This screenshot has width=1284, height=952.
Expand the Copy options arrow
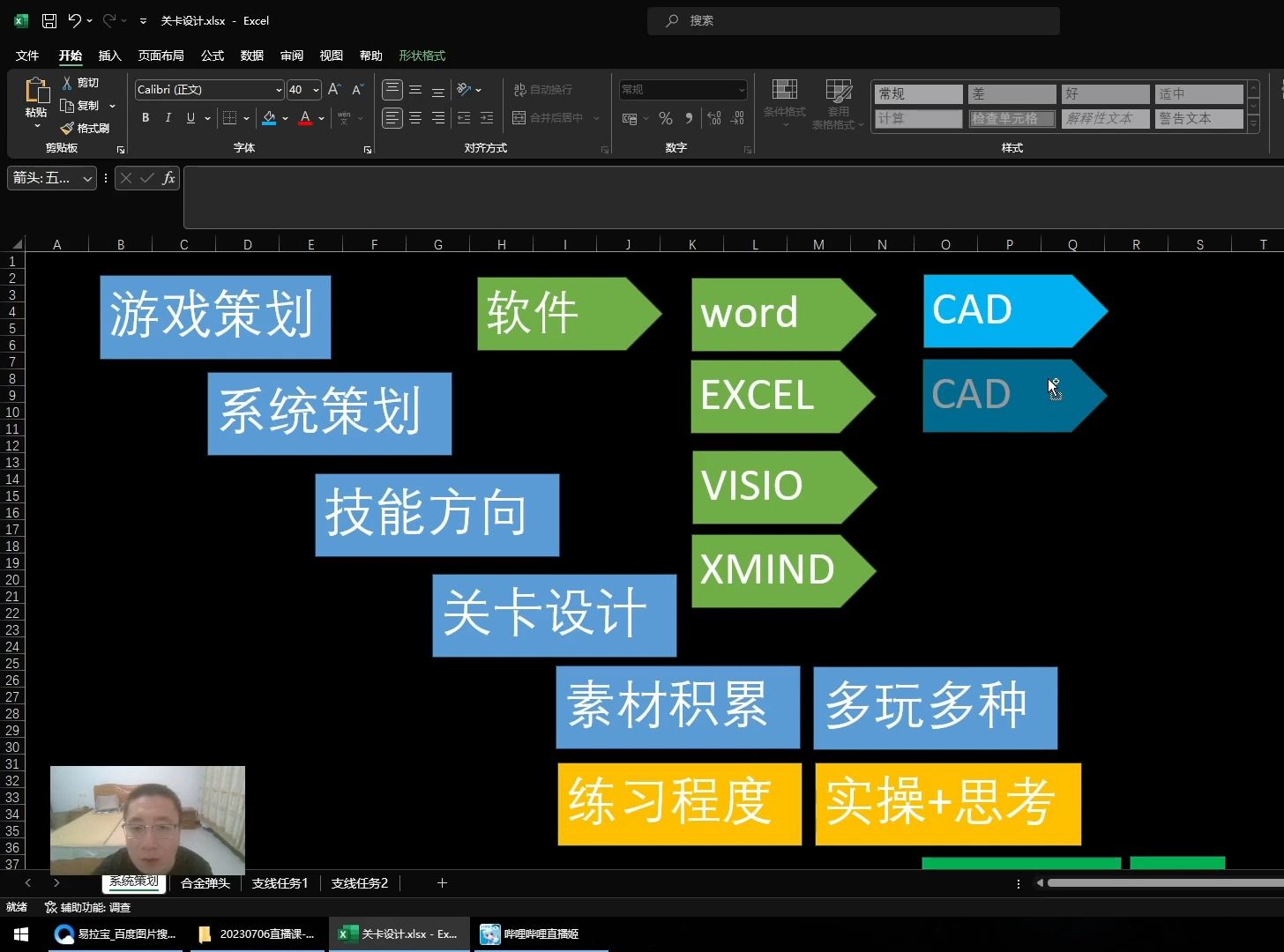pyautogui.click(x=112, y=106)
